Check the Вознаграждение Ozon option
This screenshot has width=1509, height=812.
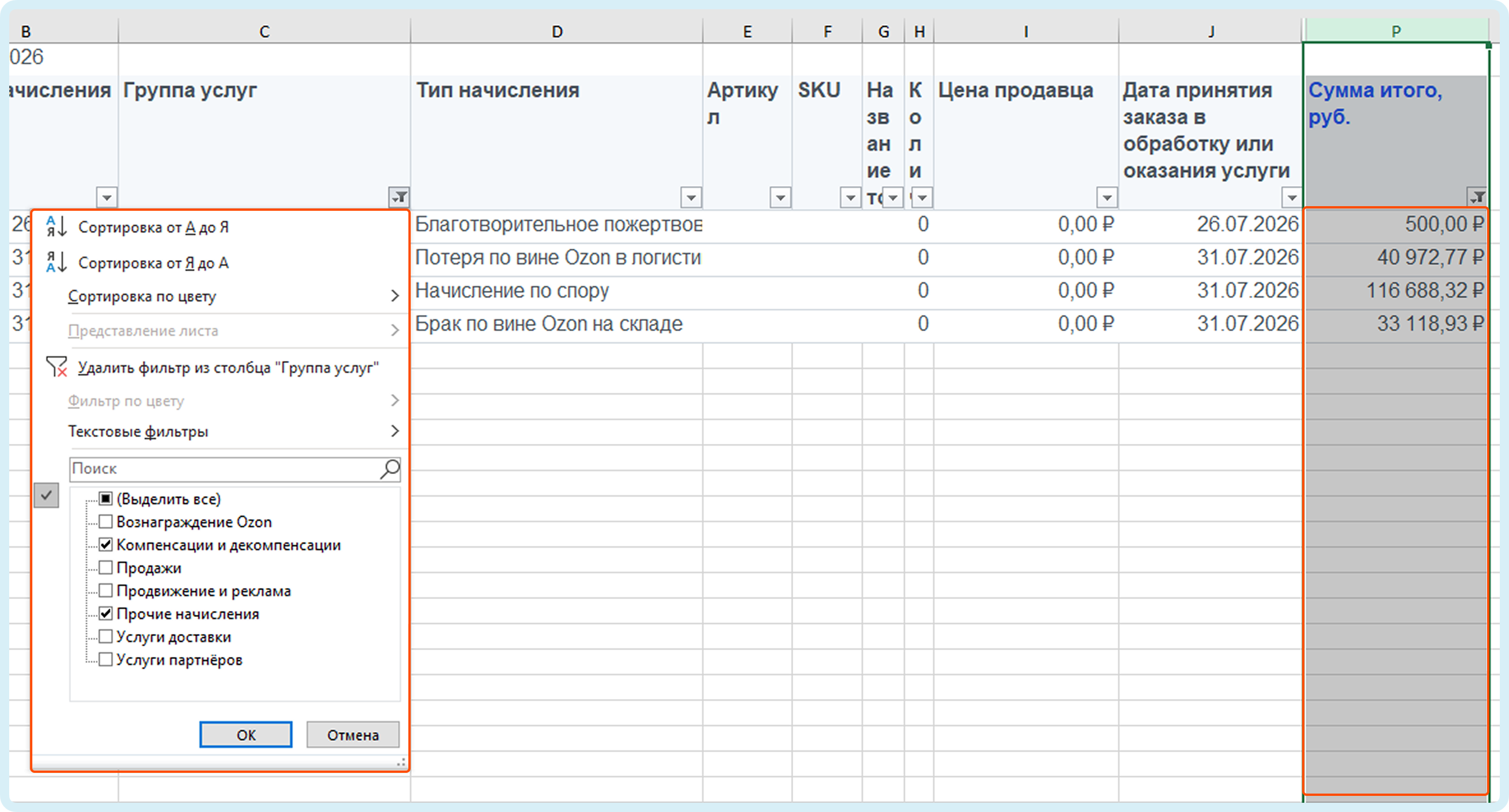coord(105,521)
